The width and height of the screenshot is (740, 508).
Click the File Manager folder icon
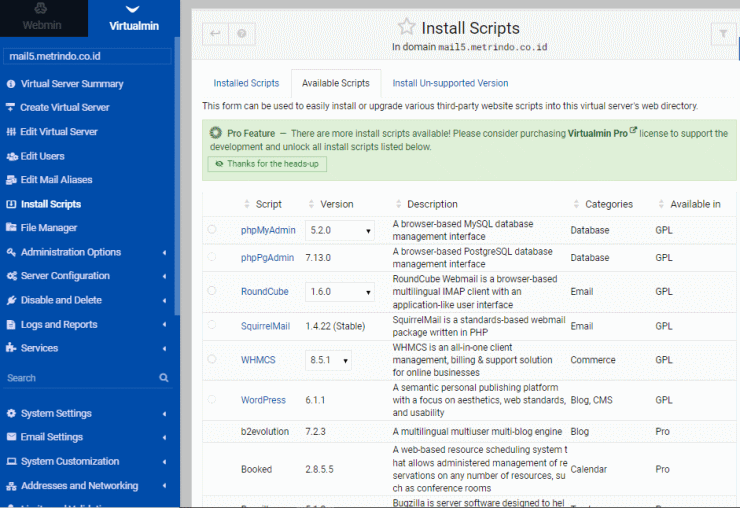[x=11, y=228]
